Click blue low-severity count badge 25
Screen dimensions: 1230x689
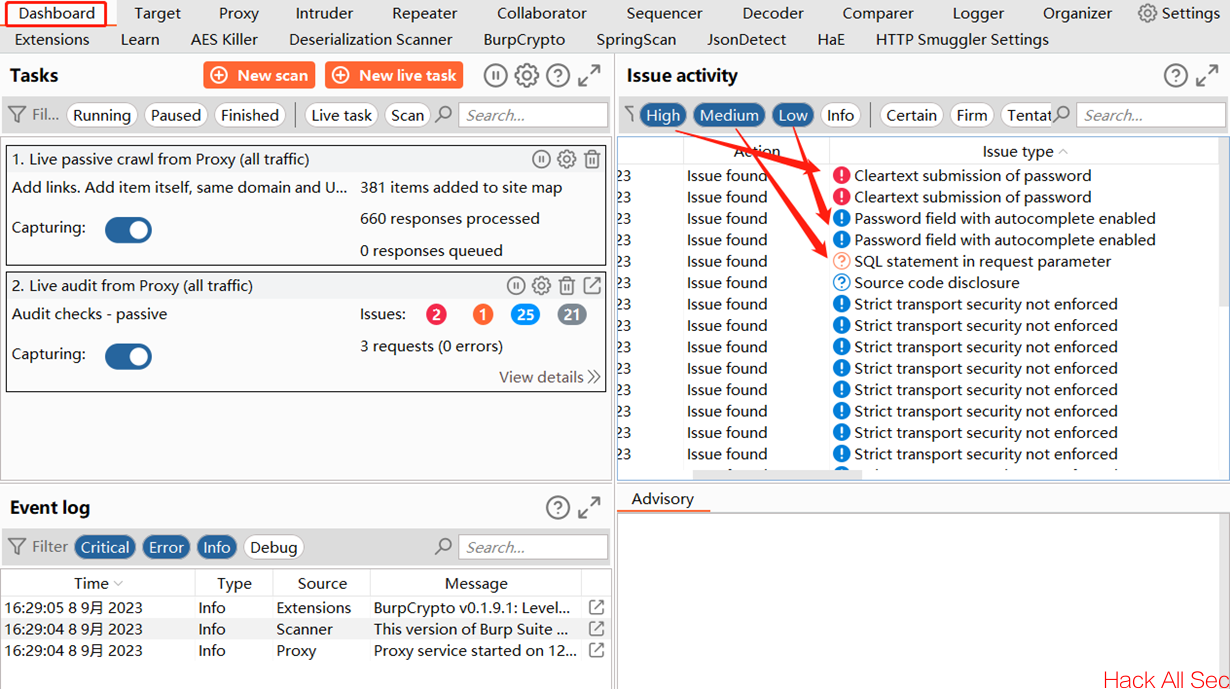tap(525, 315)
